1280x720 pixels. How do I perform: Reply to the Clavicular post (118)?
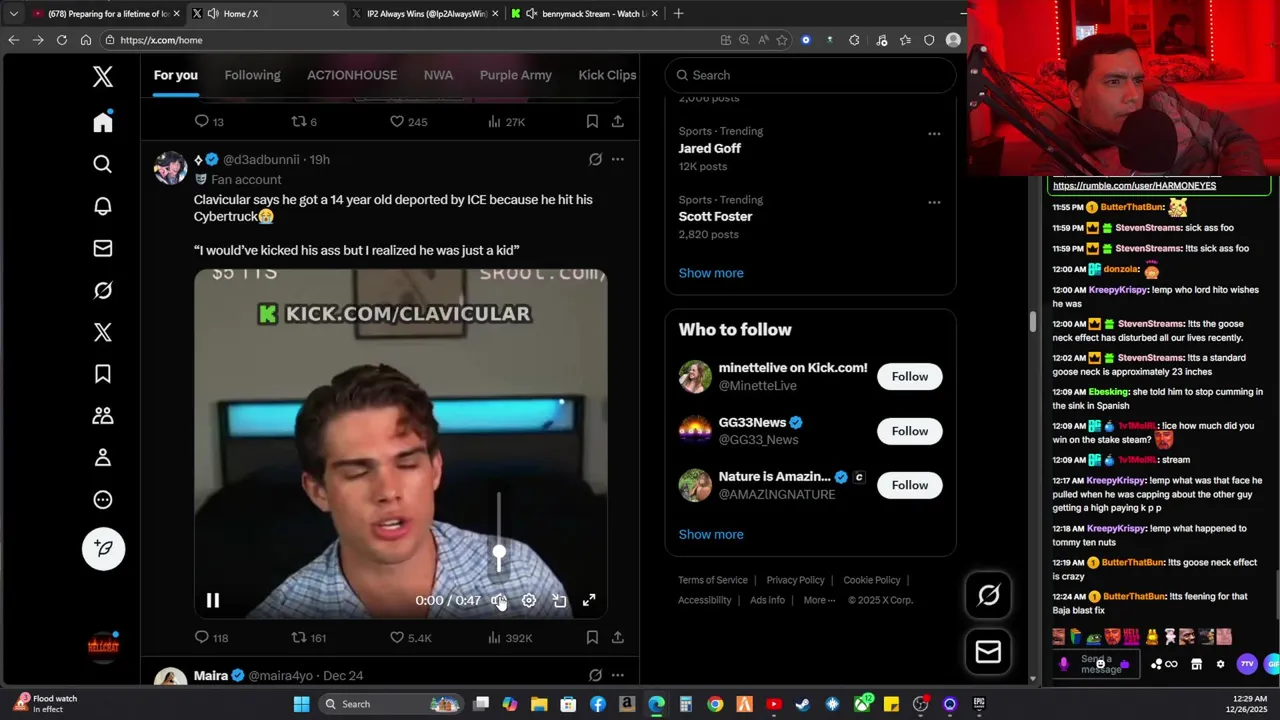click(x=211, y=638)
